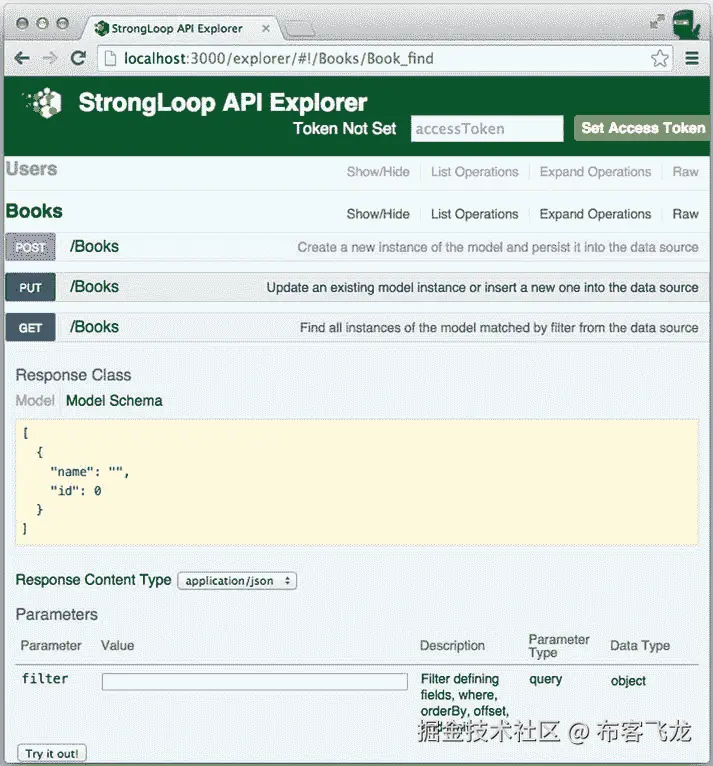Open the Chrome hamburger menu
713x766 pixels.
[692, 59]
